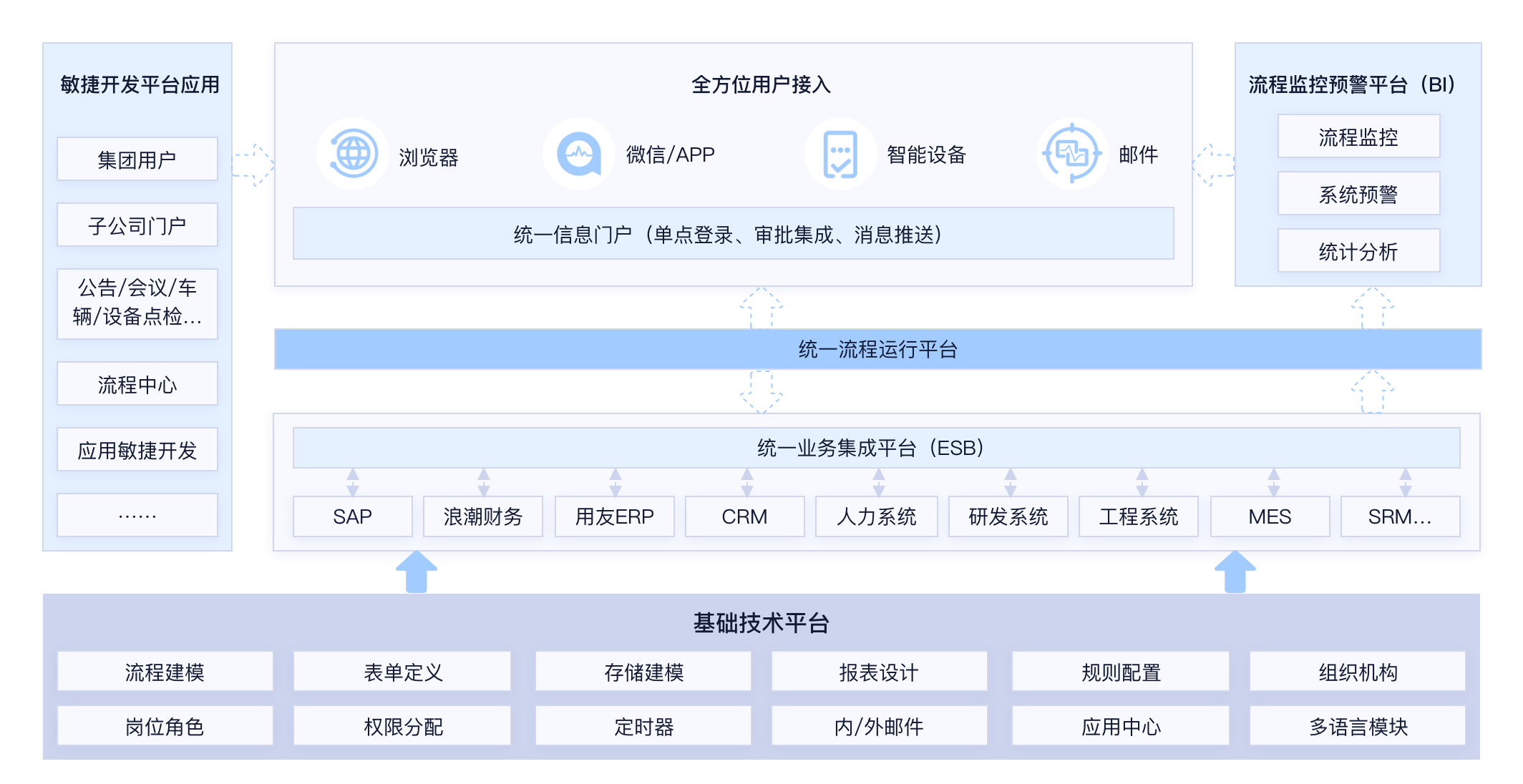Select the 研发系统 box
Viewport: 1523px width, 784px height.
(1008, 516)
